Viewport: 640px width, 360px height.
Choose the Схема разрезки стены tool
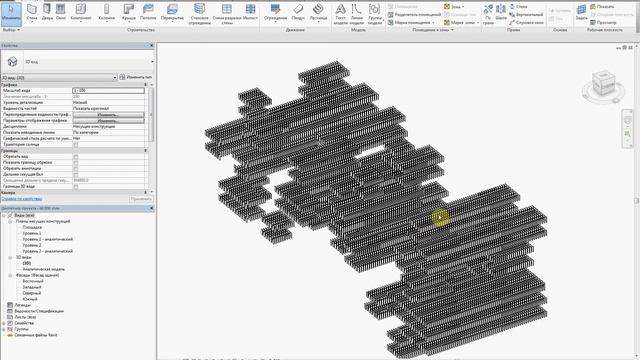(x=227, y=14)
